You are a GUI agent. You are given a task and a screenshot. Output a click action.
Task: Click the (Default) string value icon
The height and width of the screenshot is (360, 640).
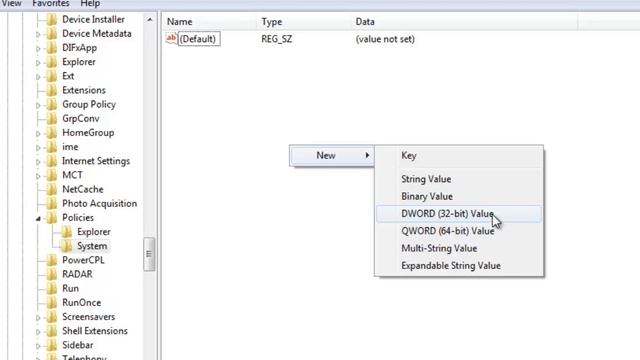point(171,39)
